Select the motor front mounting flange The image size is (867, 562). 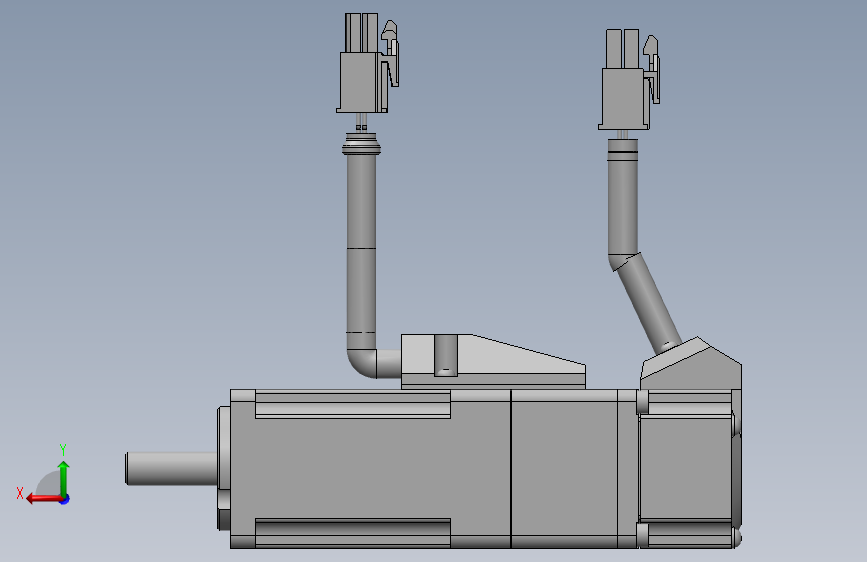224,468
